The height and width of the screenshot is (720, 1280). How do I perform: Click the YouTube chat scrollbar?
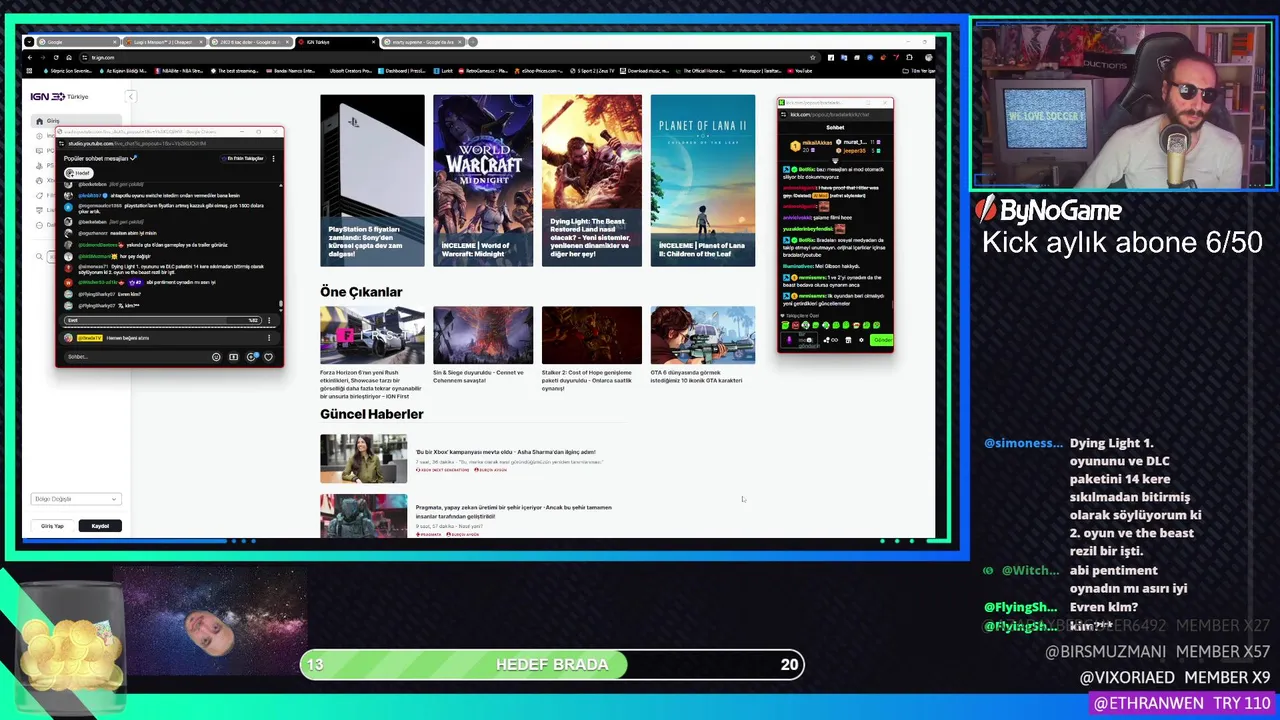tap(281, 305)
